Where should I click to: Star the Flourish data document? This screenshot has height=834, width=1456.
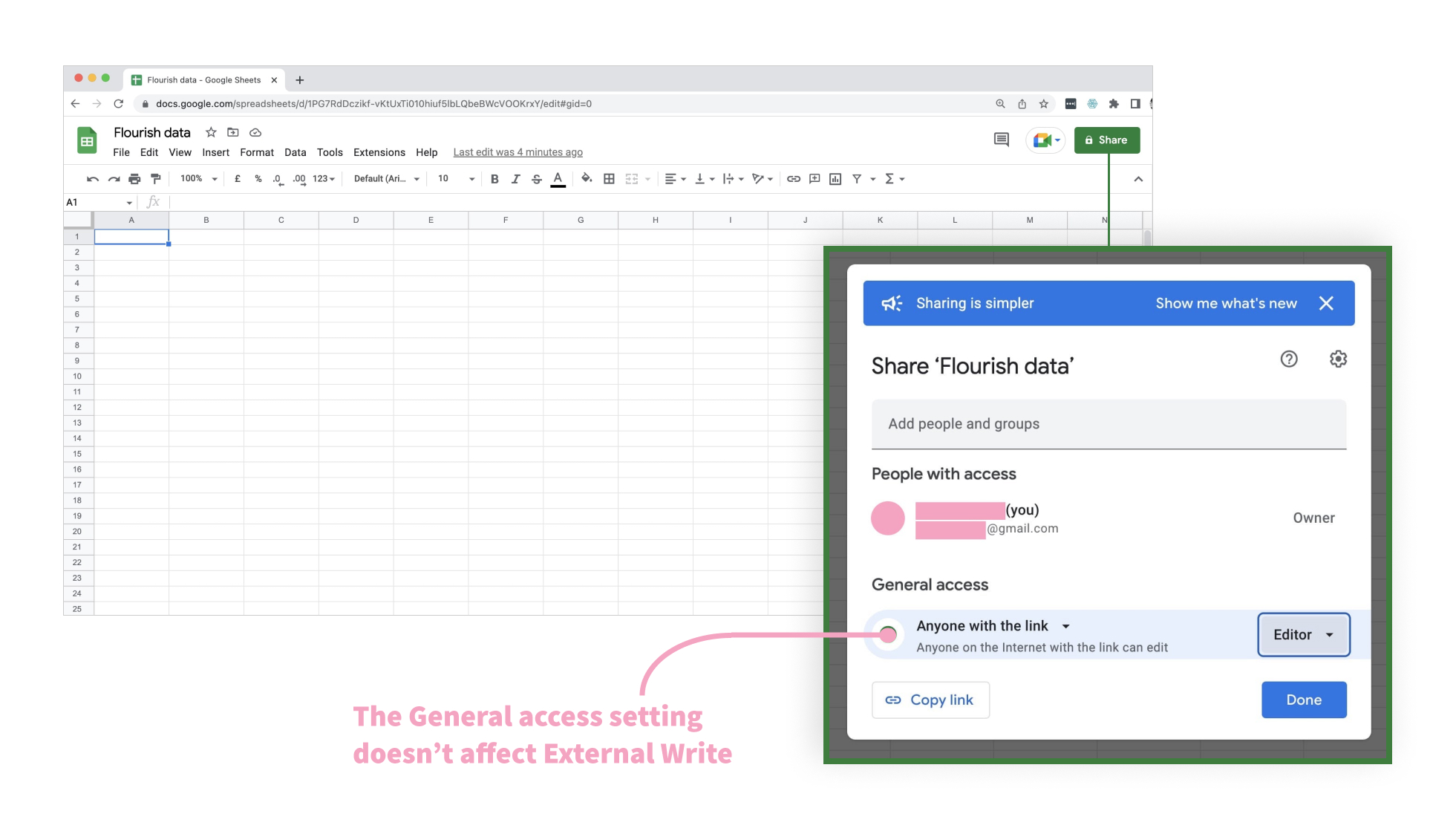211,132
